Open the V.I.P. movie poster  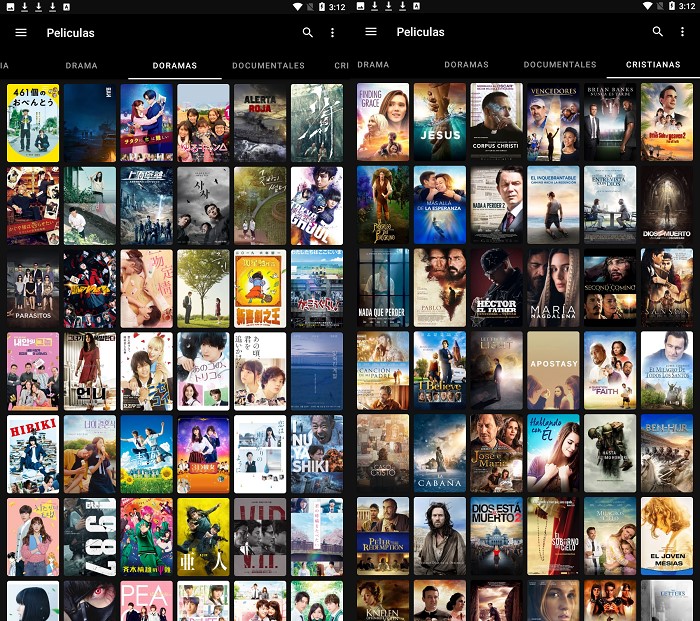pos(260,537)
